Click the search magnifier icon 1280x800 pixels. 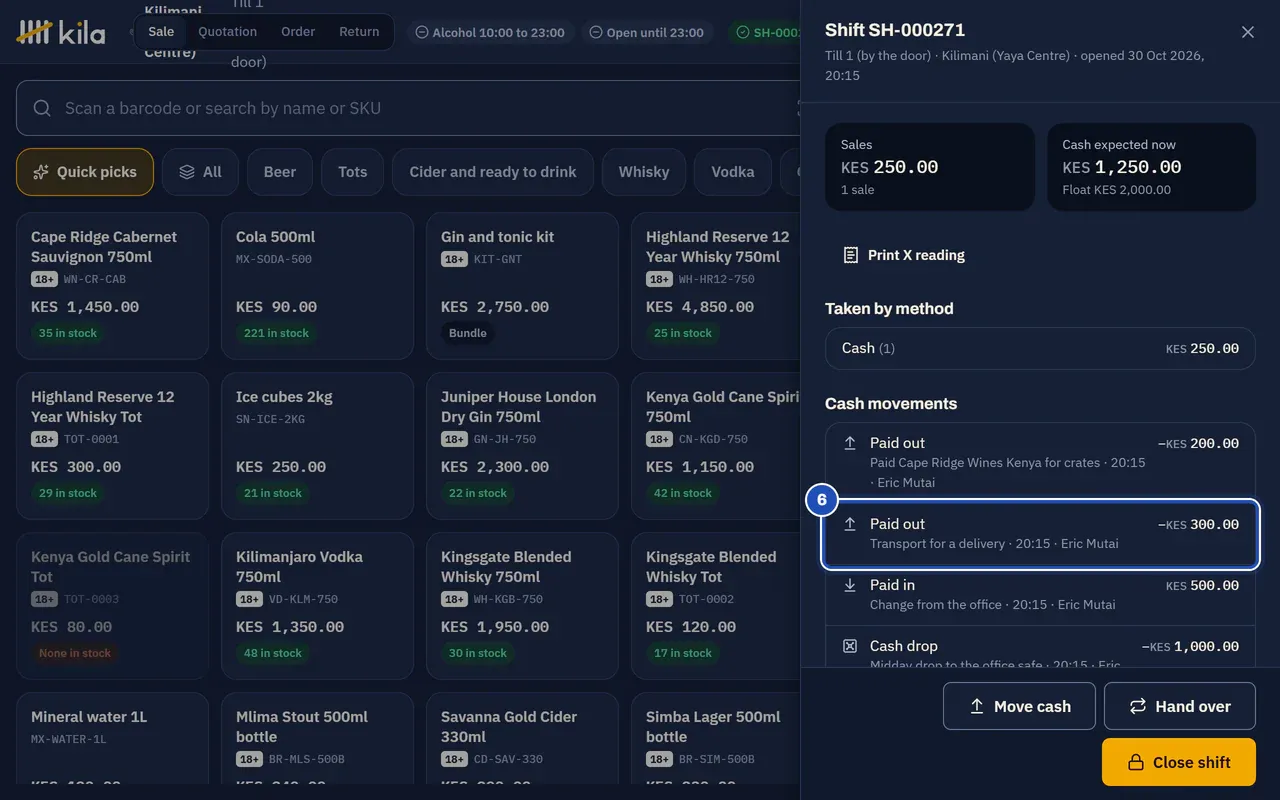click(42, 108)
